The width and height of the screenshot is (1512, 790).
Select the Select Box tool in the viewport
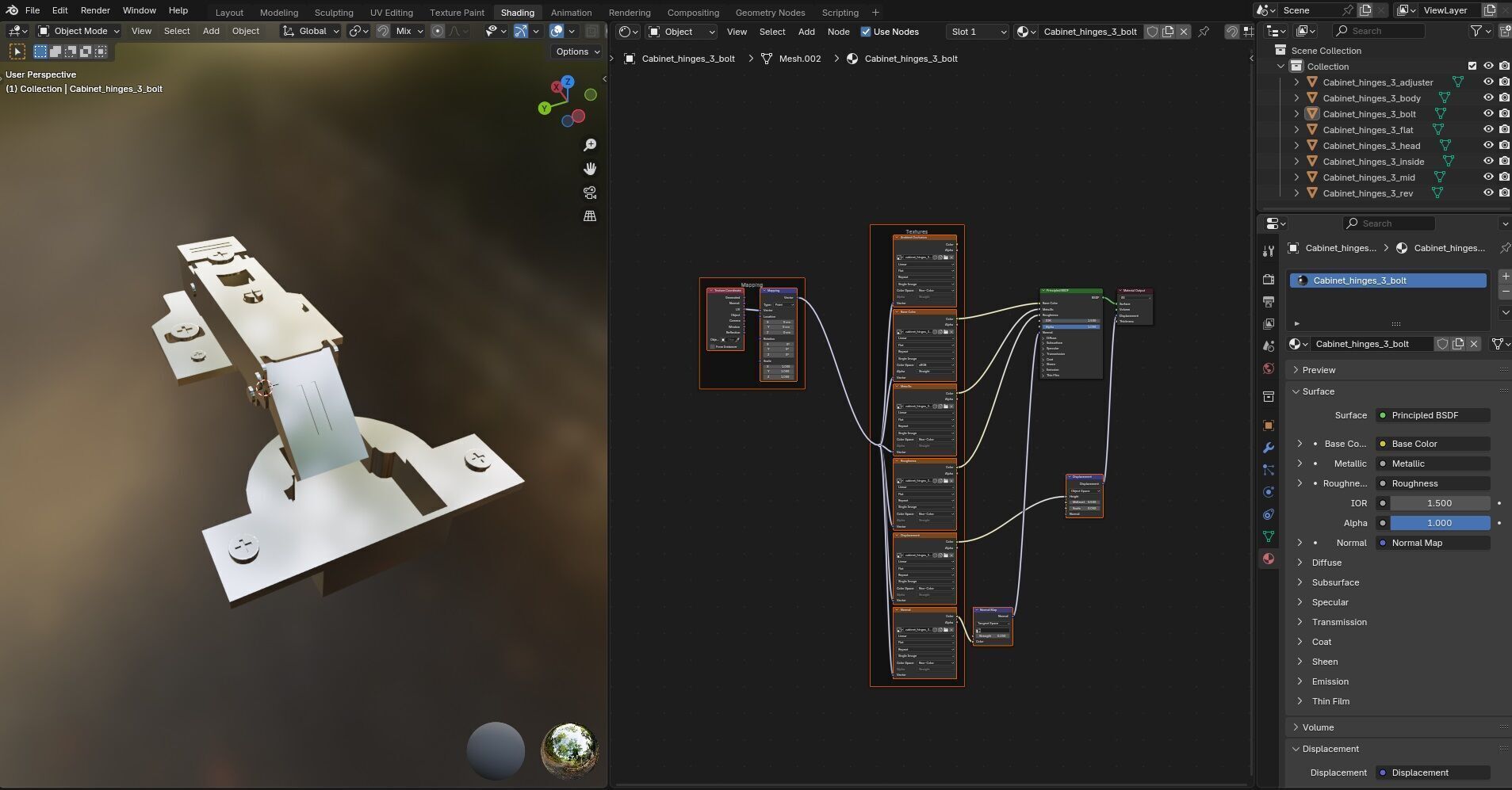point(40,52)
